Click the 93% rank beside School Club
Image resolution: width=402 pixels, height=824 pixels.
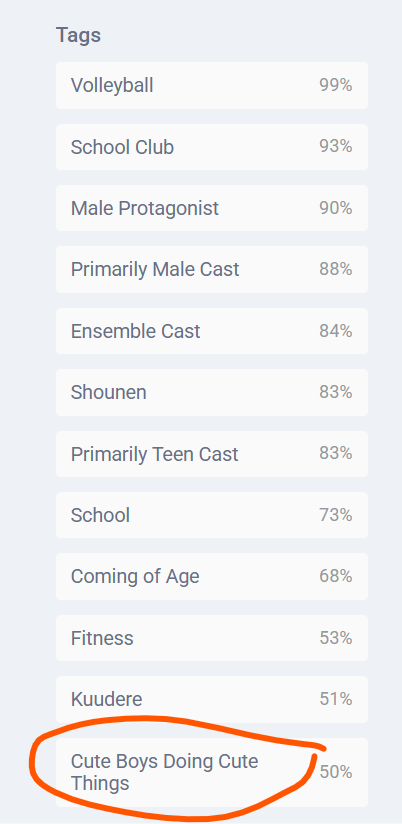click(x=336, y=147)
